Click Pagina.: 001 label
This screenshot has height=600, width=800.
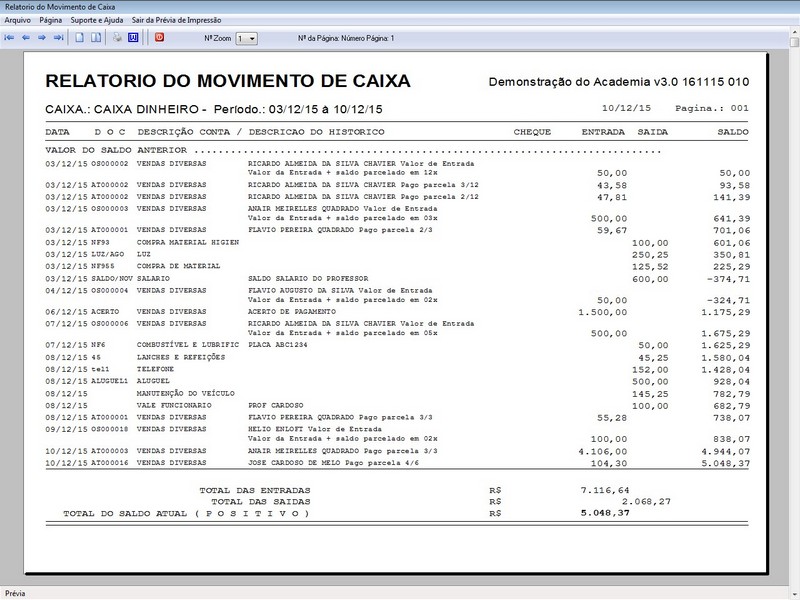(712, 108)
